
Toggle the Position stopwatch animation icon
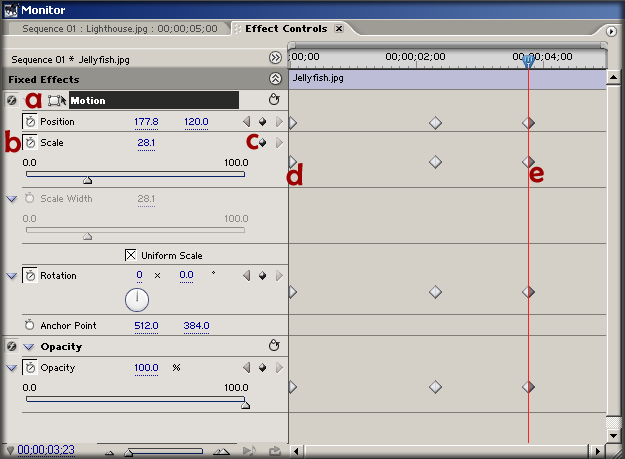point(30,122)
